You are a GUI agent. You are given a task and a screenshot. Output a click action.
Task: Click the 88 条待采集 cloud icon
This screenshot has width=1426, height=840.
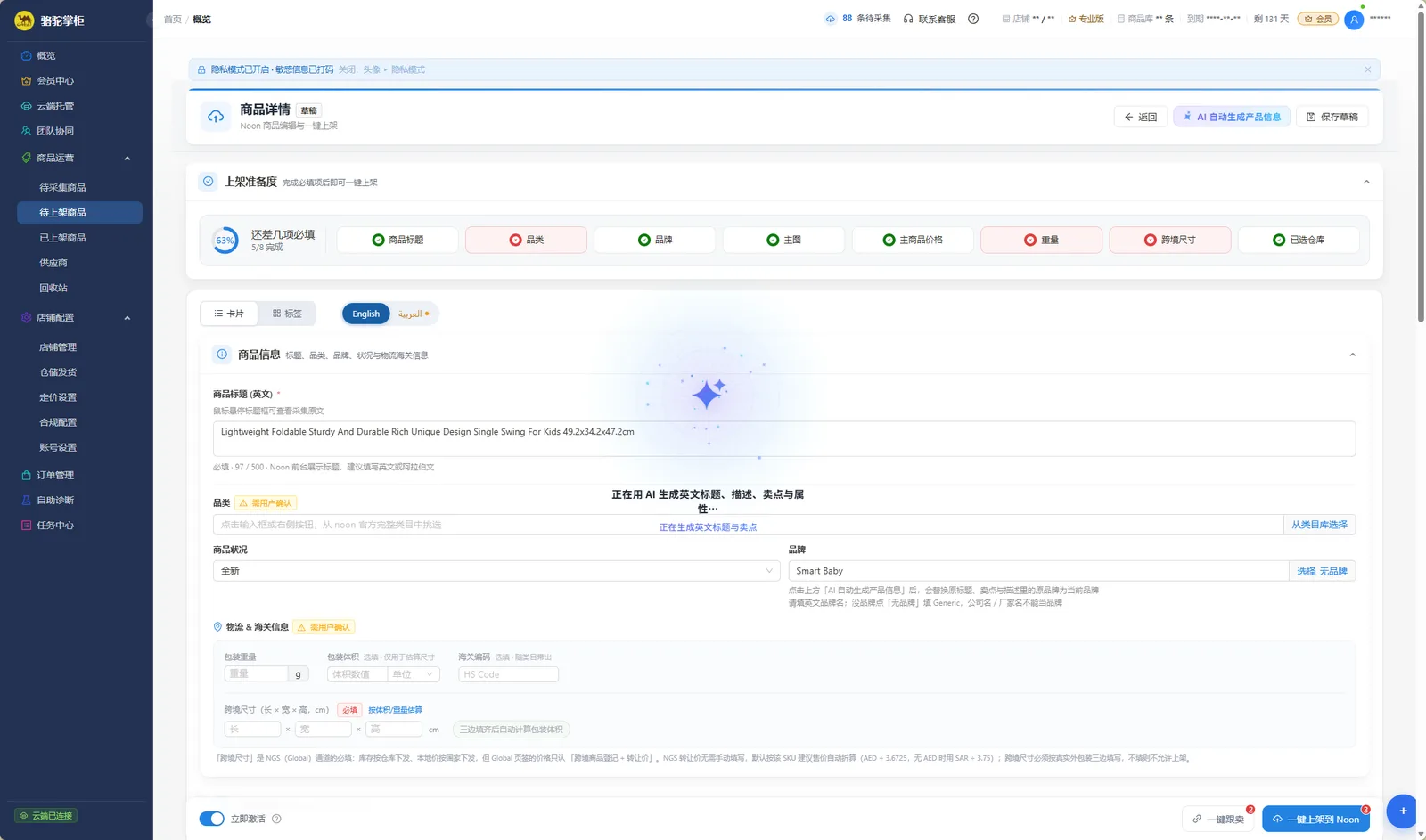831,19
